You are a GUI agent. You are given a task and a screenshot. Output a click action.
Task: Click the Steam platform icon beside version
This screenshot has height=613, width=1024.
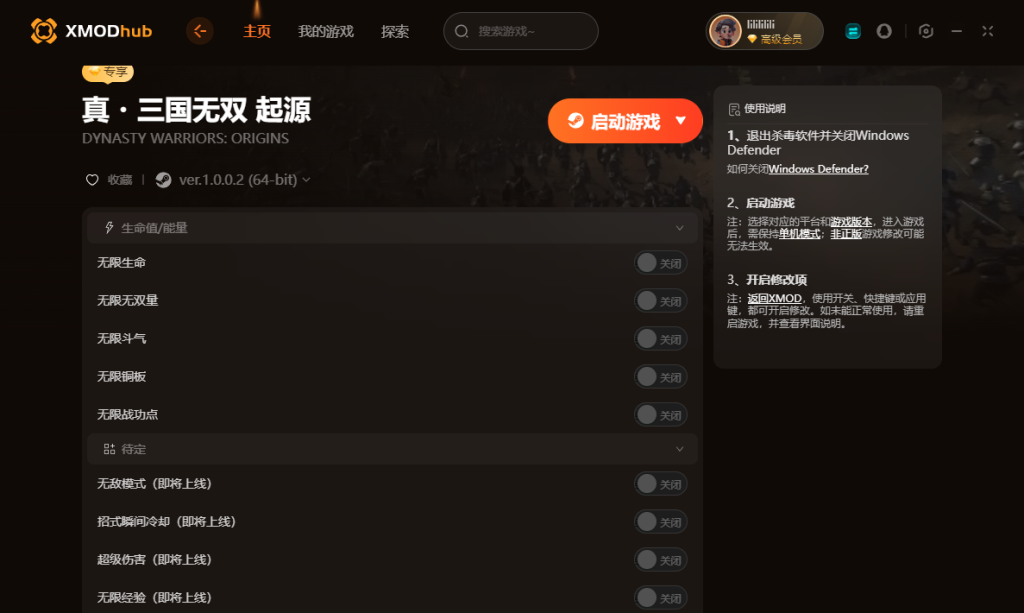click(x=163, y=180)
